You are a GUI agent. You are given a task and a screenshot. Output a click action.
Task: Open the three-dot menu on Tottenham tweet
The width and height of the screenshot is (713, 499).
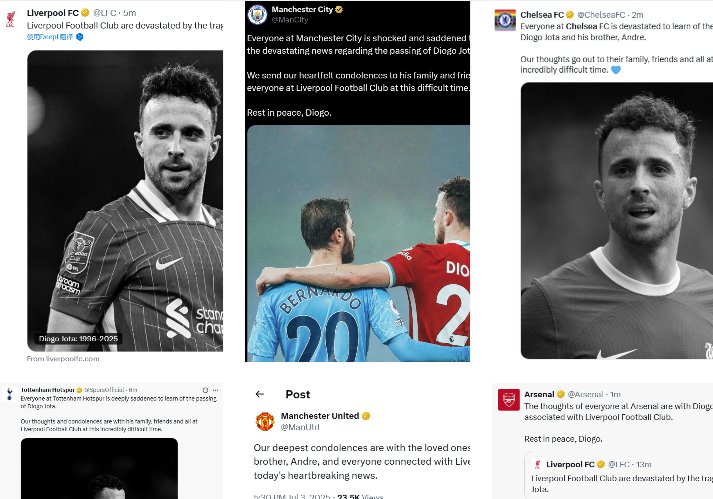click(215, 390)
